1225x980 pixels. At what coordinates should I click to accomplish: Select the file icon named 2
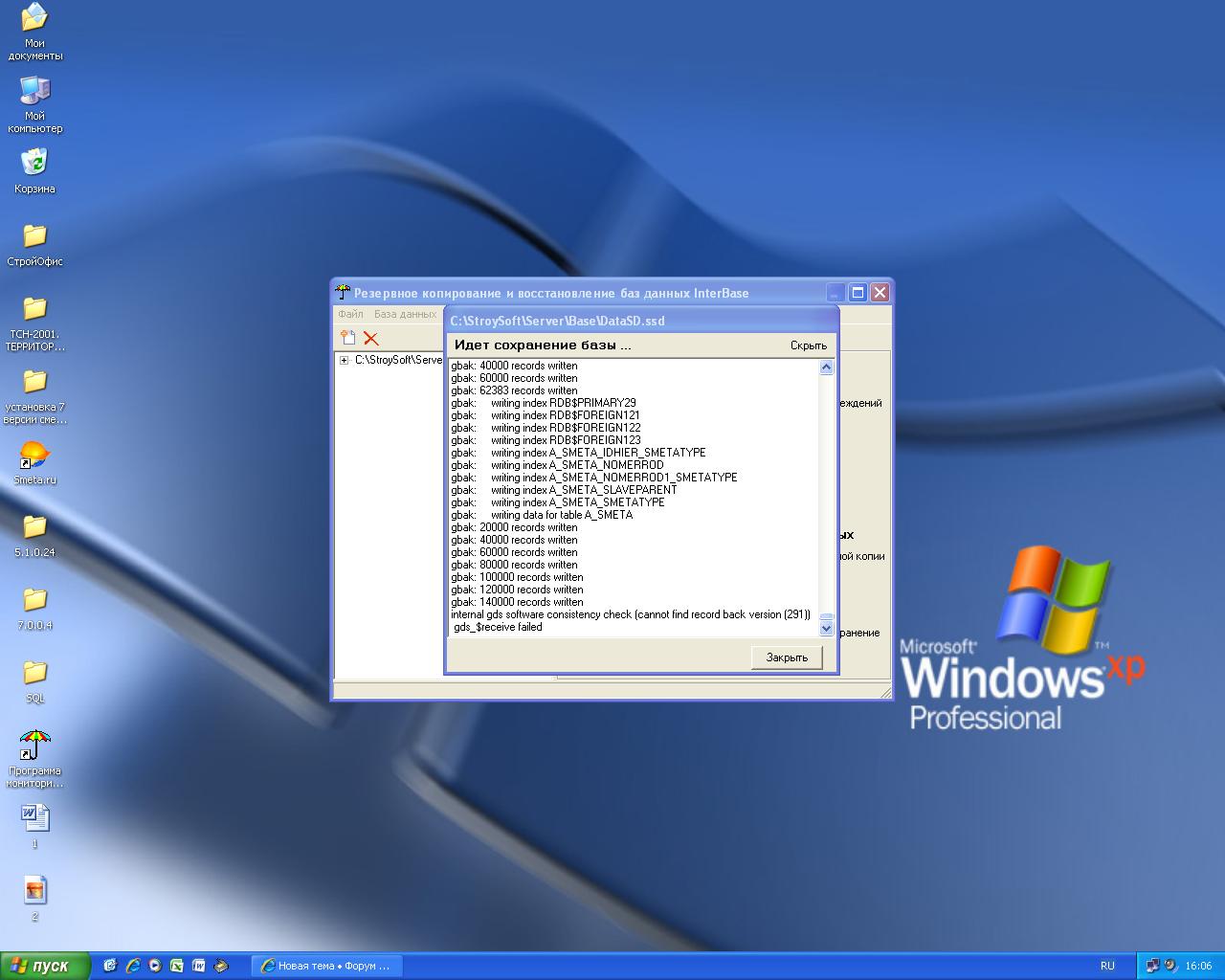click(34, 899)
